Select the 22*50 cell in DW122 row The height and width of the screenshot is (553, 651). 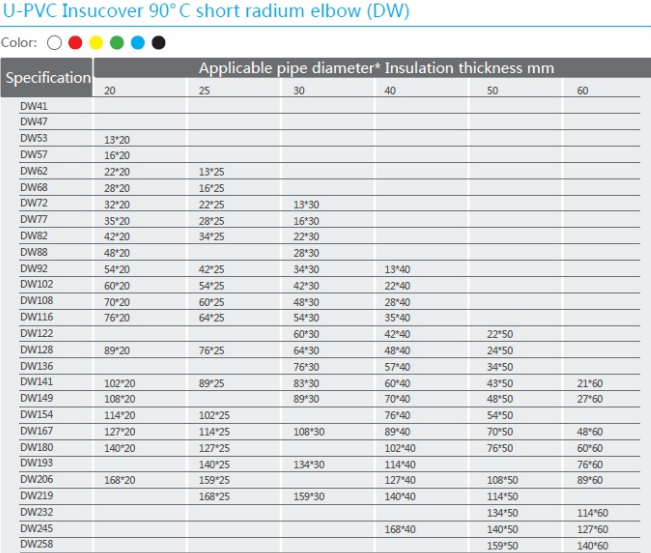point(500,334)
